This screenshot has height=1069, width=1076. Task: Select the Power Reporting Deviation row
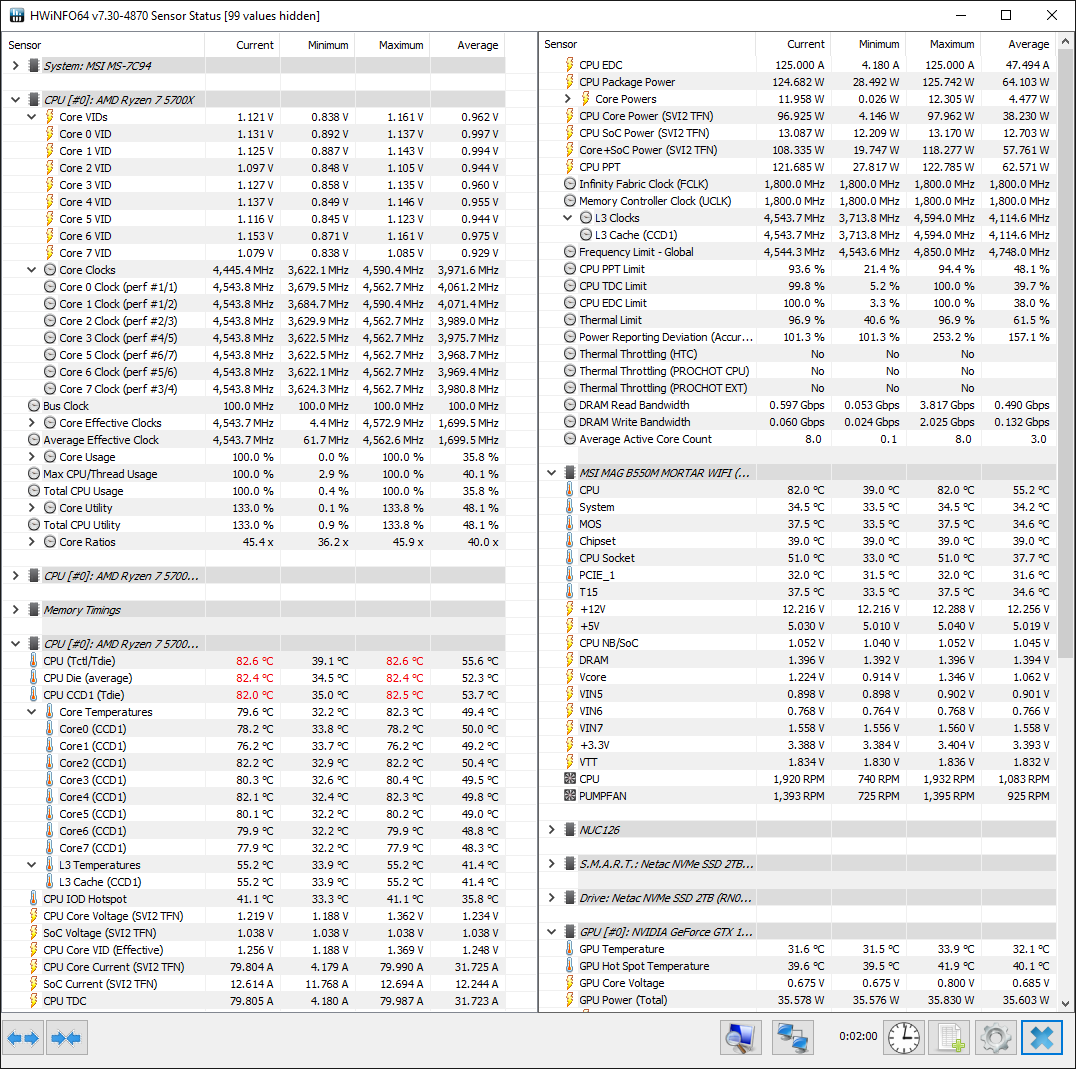tap(798, 337)
